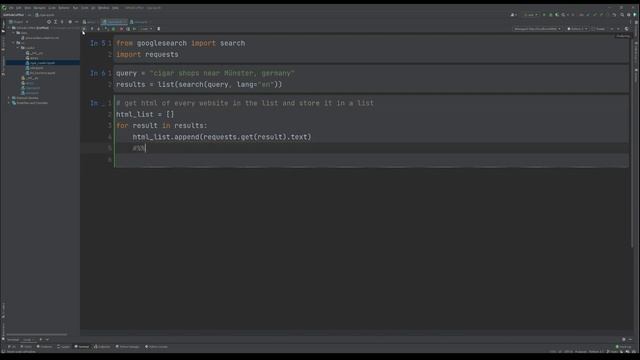Open the Problems tool window button
Viewport: 640px width, 360px height.
[44, 347]
